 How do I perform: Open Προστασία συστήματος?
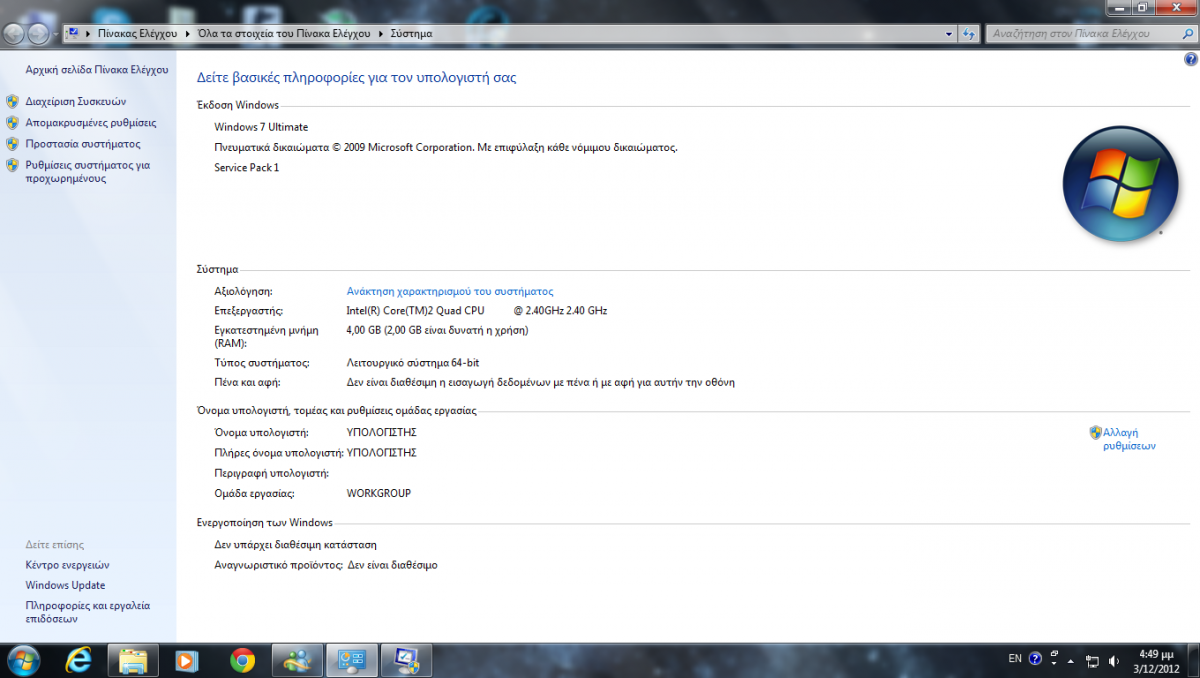click(x=83, y=143)
